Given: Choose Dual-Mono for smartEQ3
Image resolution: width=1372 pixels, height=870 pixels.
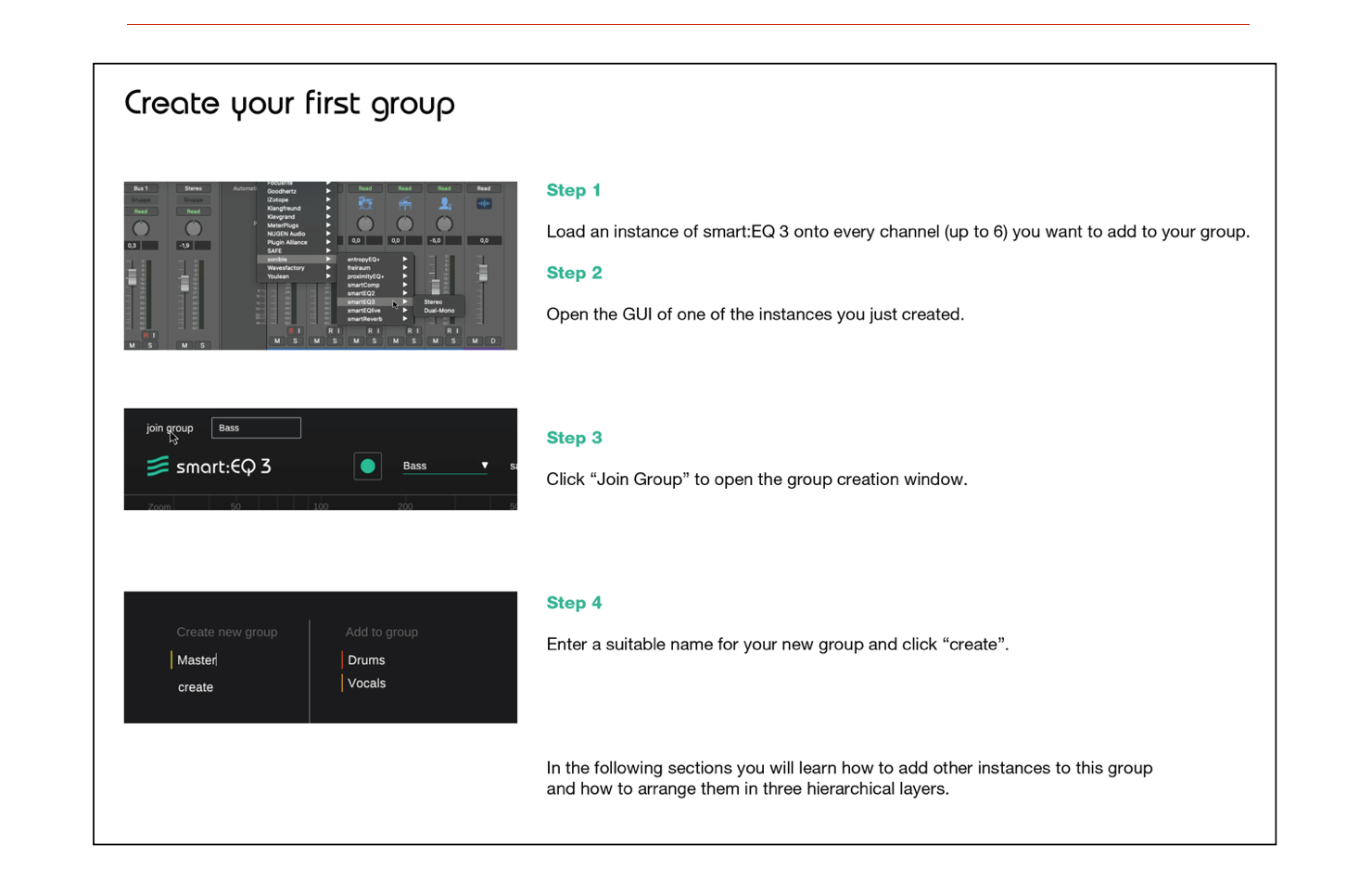Looking at the screenshot, I should pos(439,311).
